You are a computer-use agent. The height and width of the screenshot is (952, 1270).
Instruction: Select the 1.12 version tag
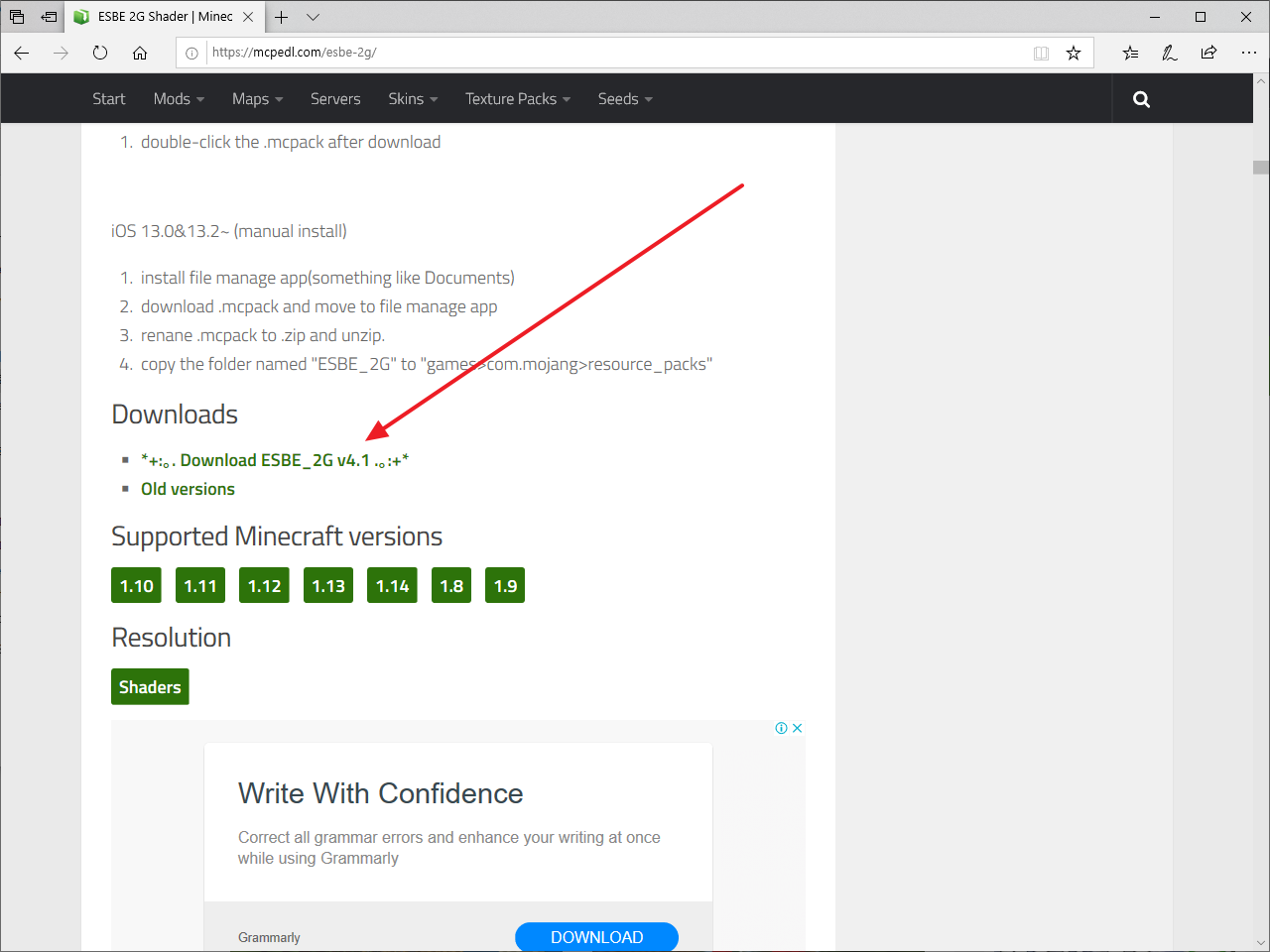pos(265,586)
